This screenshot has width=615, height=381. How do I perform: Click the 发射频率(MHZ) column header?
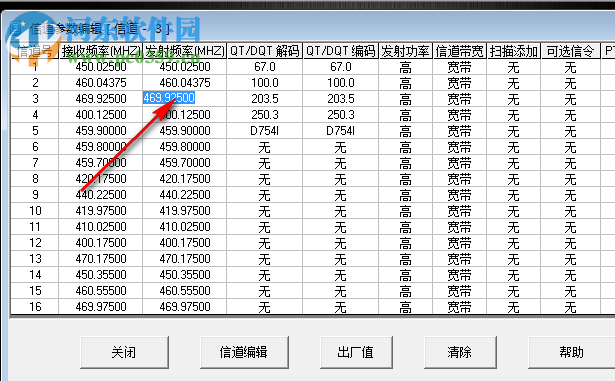click(184, 51)
